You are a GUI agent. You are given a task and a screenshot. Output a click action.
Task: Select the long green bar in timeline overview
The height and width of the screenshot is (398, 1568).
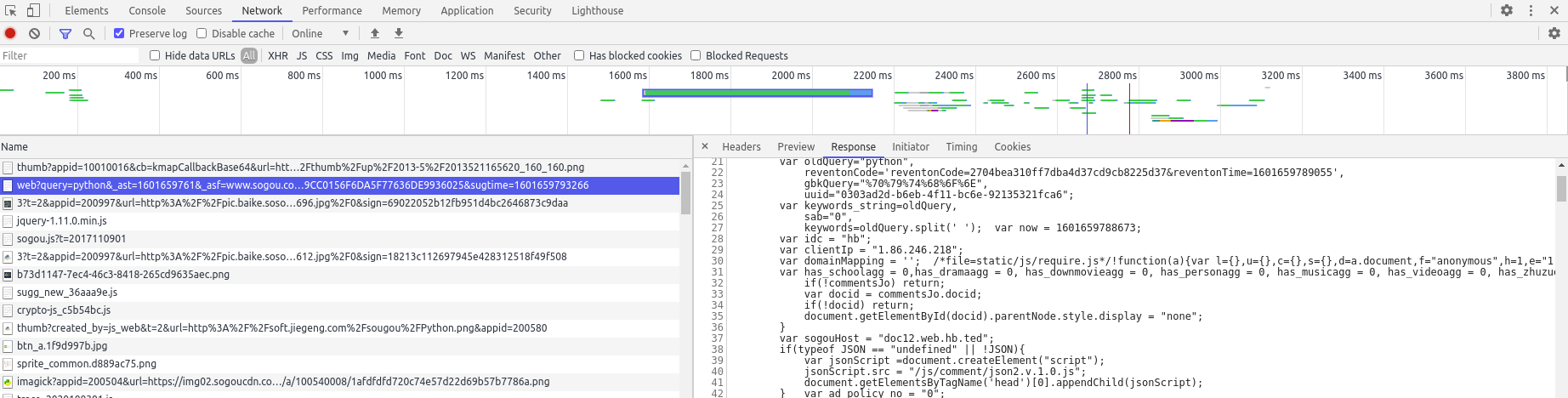[758, 93]
